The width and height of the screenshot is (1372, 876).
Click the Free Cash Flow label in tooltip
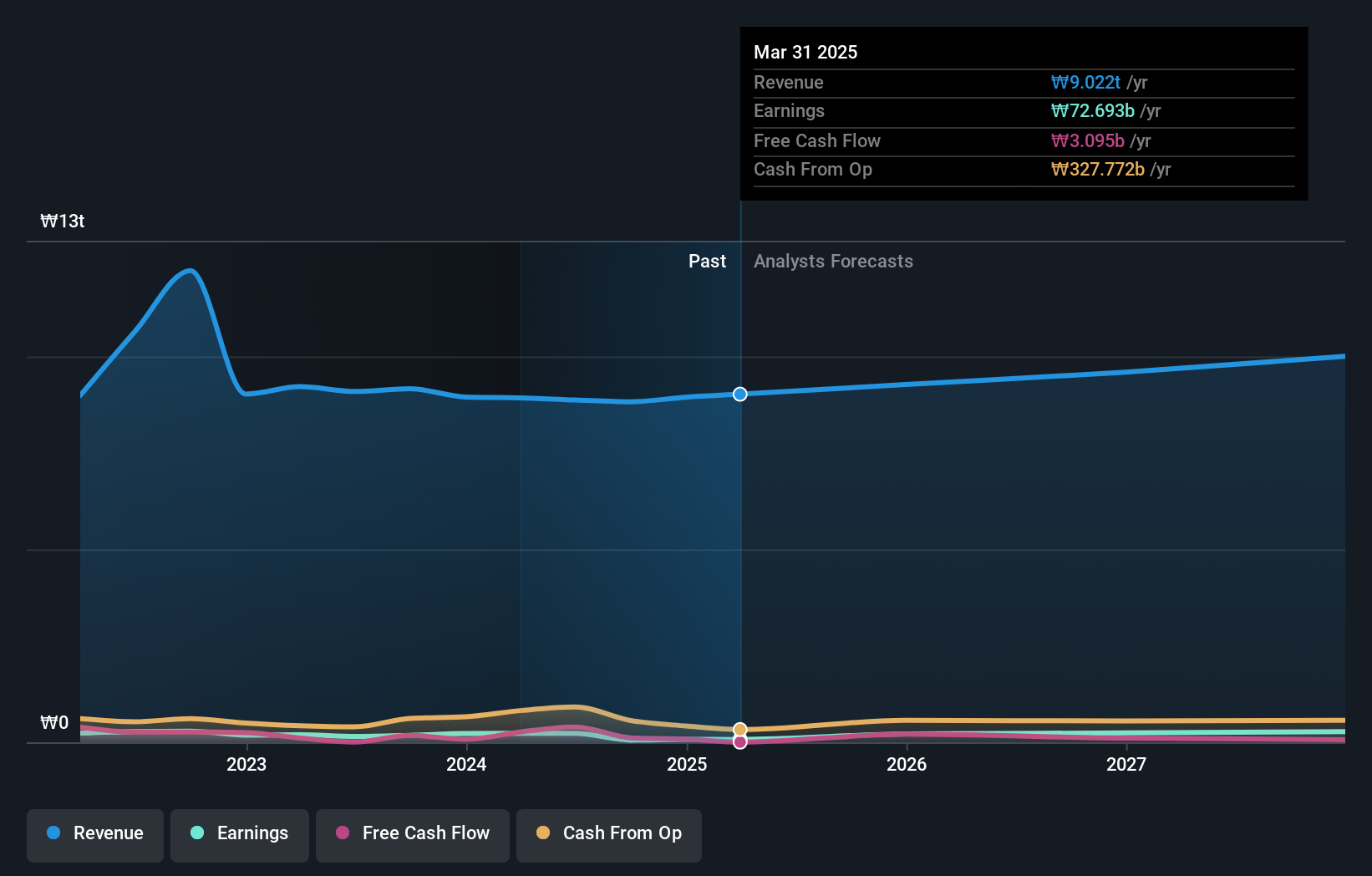point(816,140)
